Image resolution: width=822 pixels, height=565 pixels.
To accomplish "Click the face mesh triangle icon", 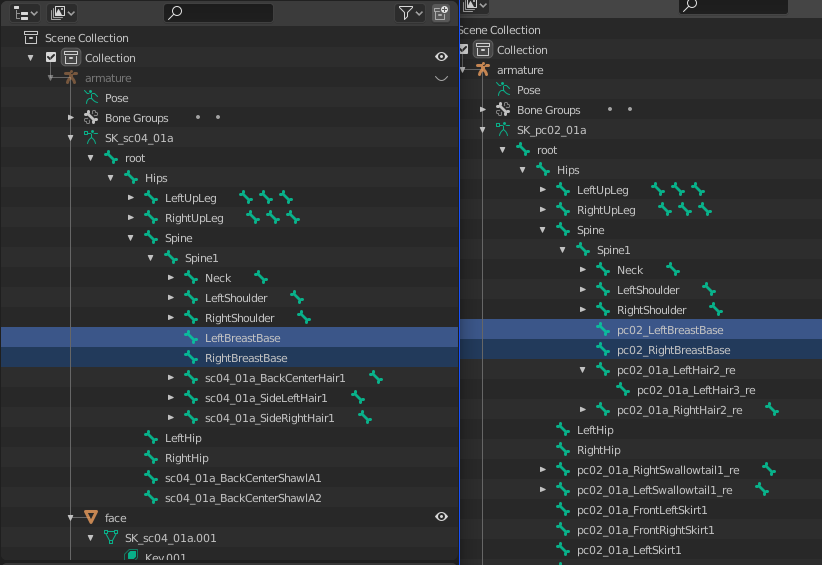I will point(91,517).
